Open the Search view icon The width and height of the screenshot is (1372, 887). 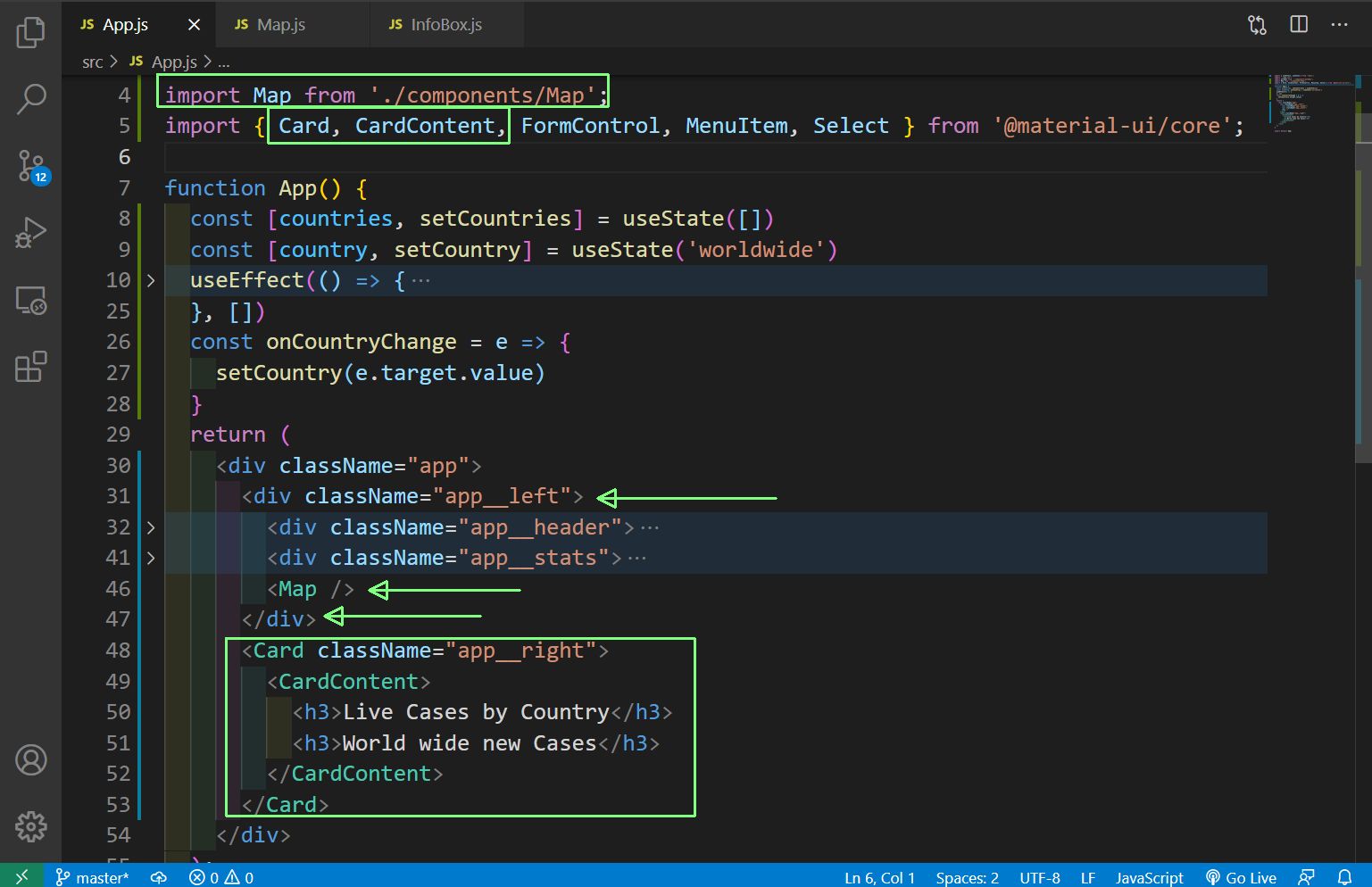[x=30, y=99]
